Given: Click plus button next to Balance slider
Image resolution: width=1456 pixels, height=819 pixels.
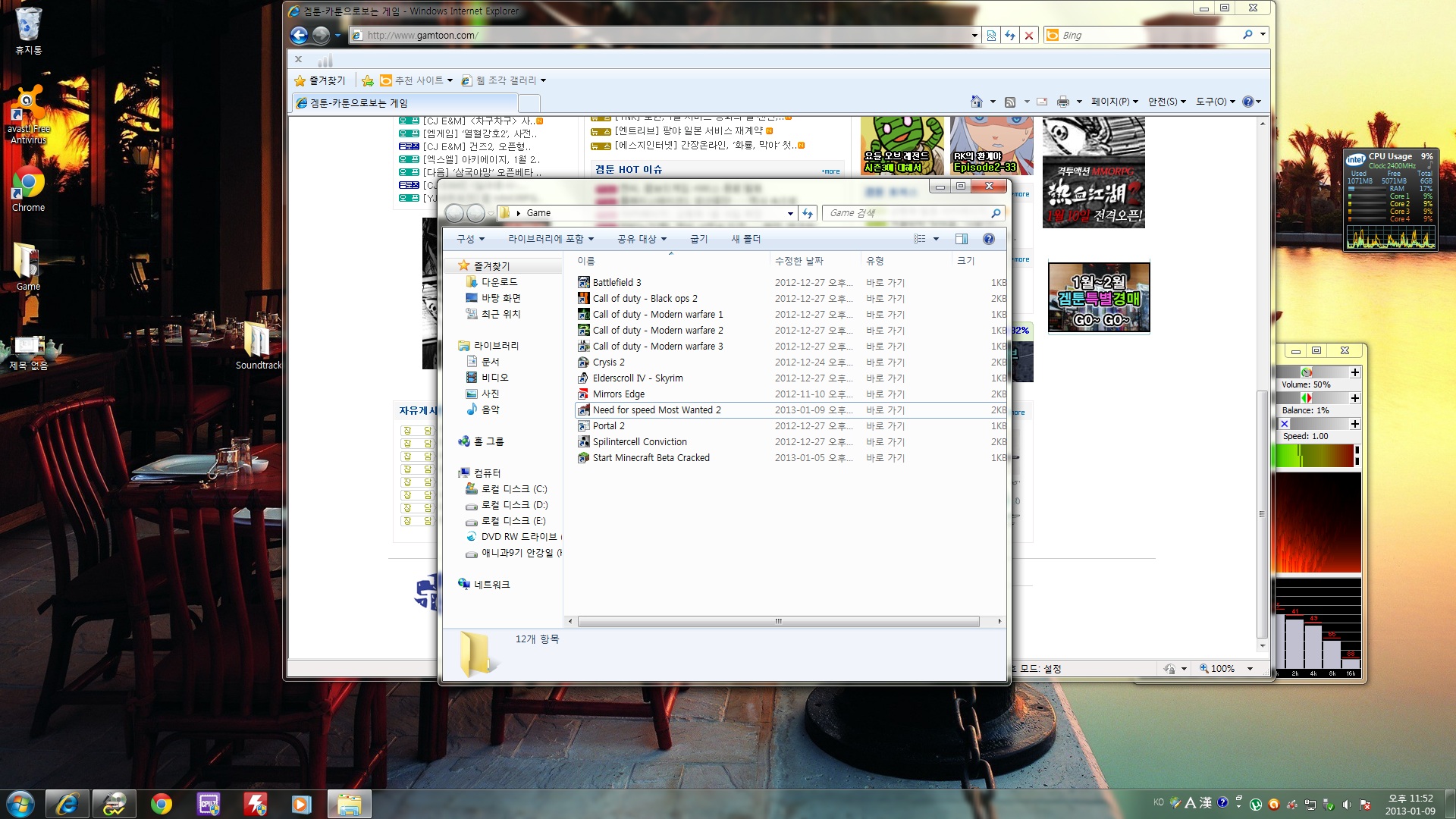Looking at the screenshot, I should click(x=1354, y=398).
